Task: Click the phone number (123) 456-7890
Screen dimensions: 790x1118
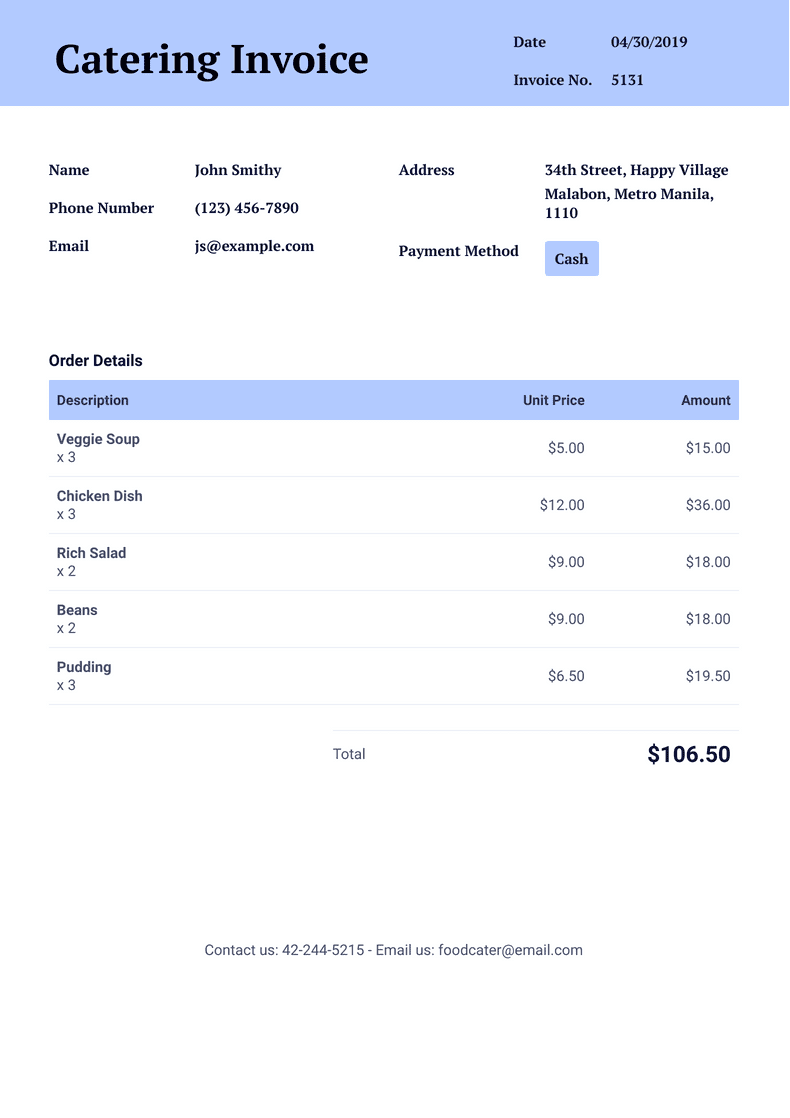Action: [x=246, y=208]
